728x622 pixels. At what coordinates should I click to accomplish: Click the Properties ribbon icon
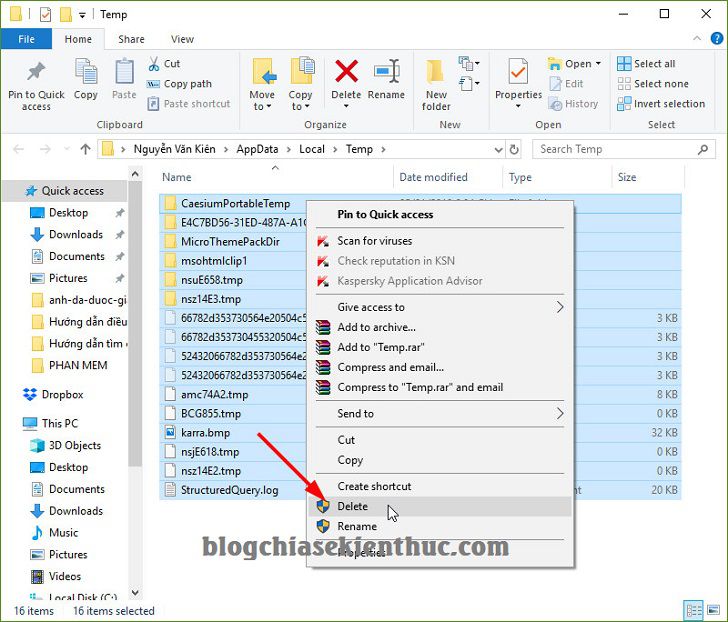(x=518, y=72)
